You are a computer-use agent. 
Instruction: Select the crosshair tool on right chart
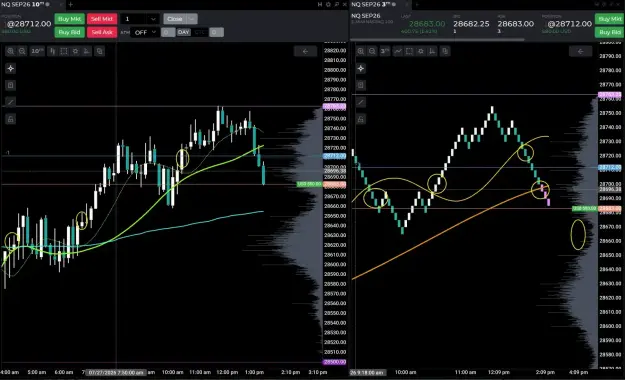(x=361, y=69)
